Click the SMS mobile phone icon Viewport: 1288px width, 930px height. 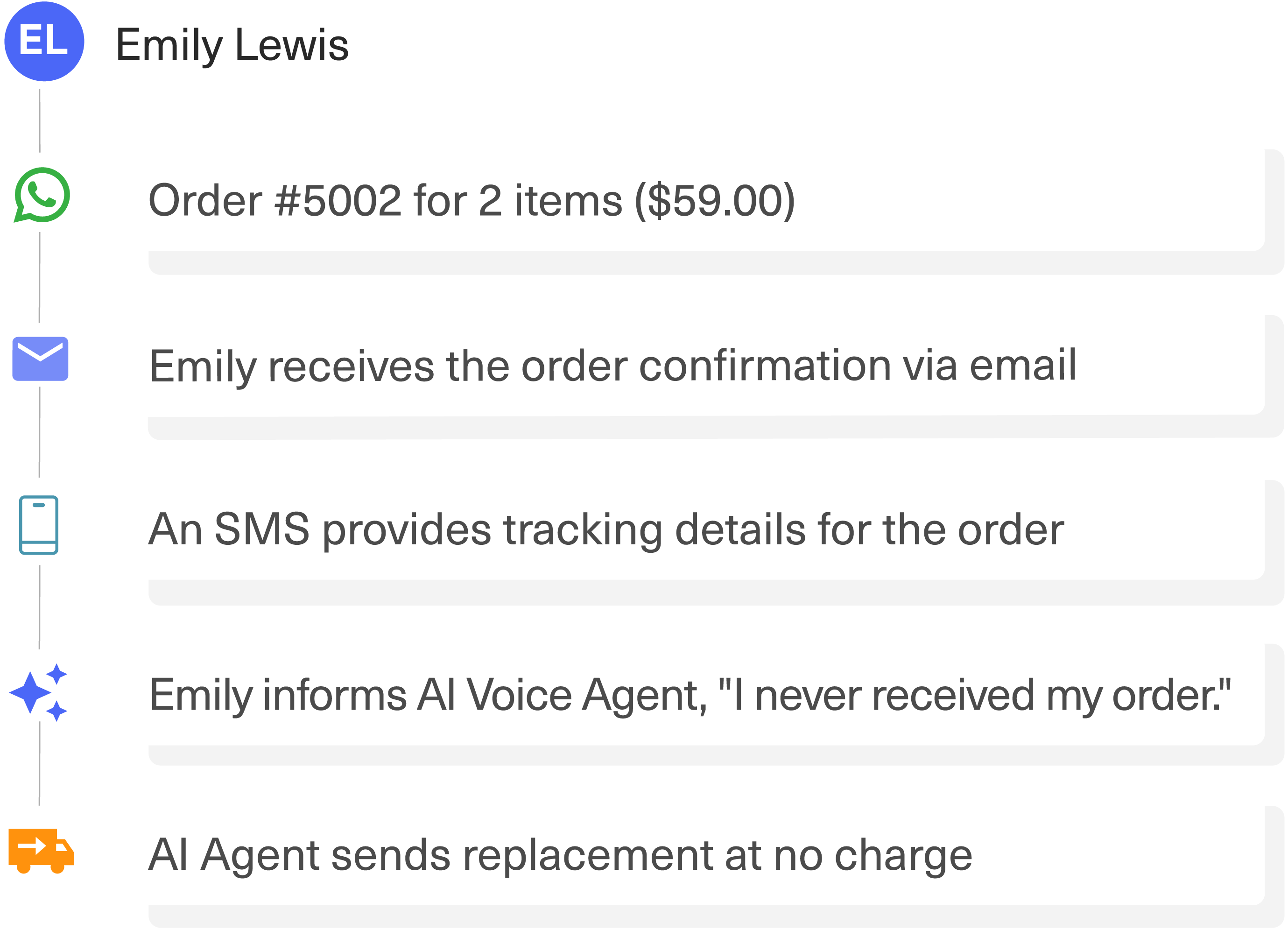pyautogui.click(x=39, y=525)
